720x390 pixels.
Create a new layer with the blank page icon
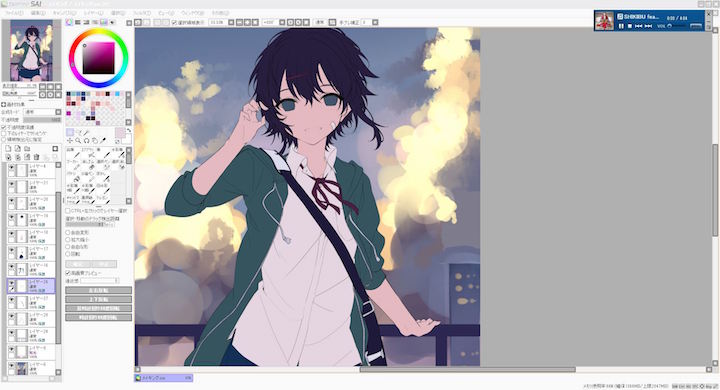(x=8, y=149)
